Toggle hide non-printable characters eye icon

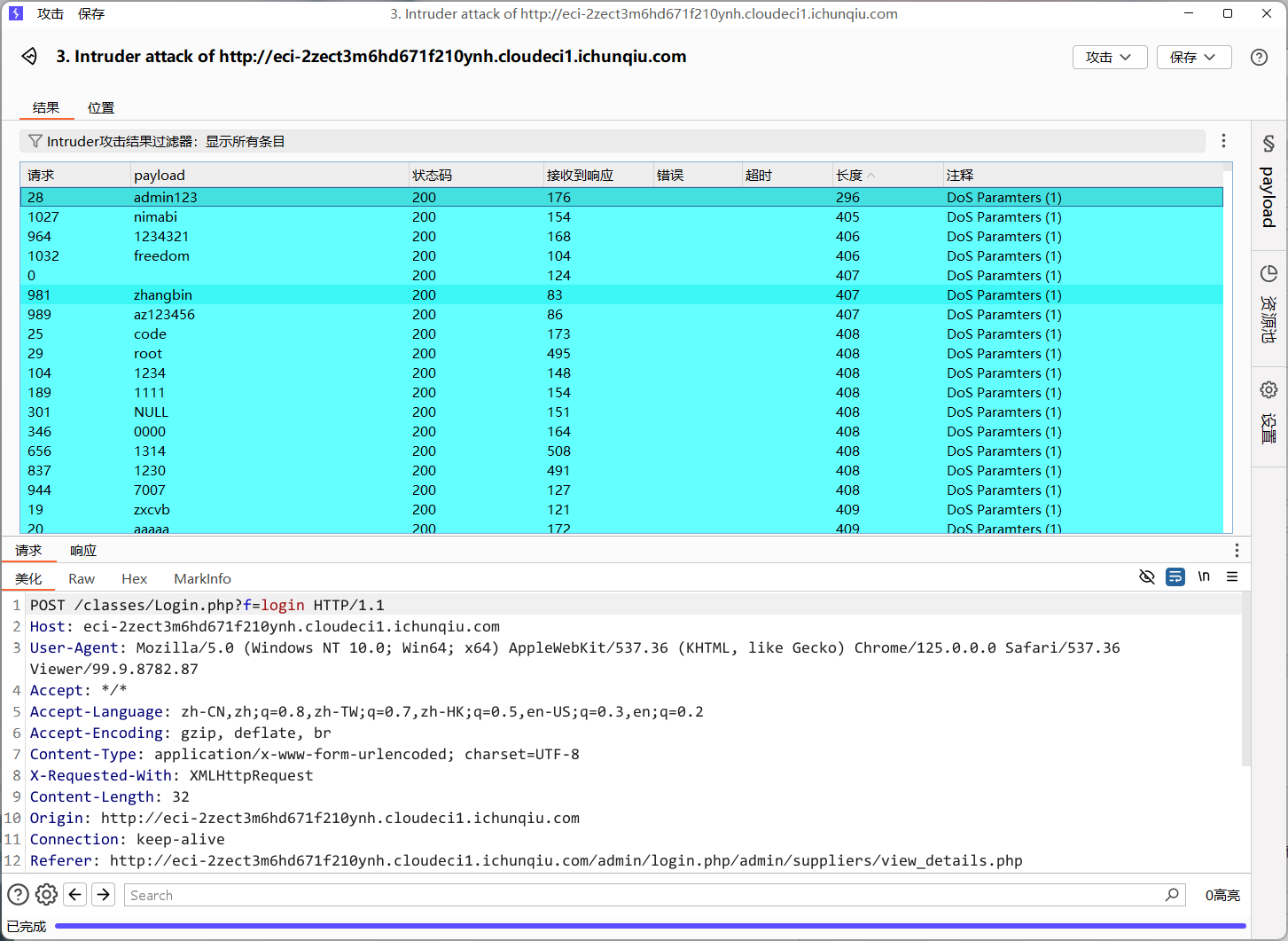click(1146, 577)
